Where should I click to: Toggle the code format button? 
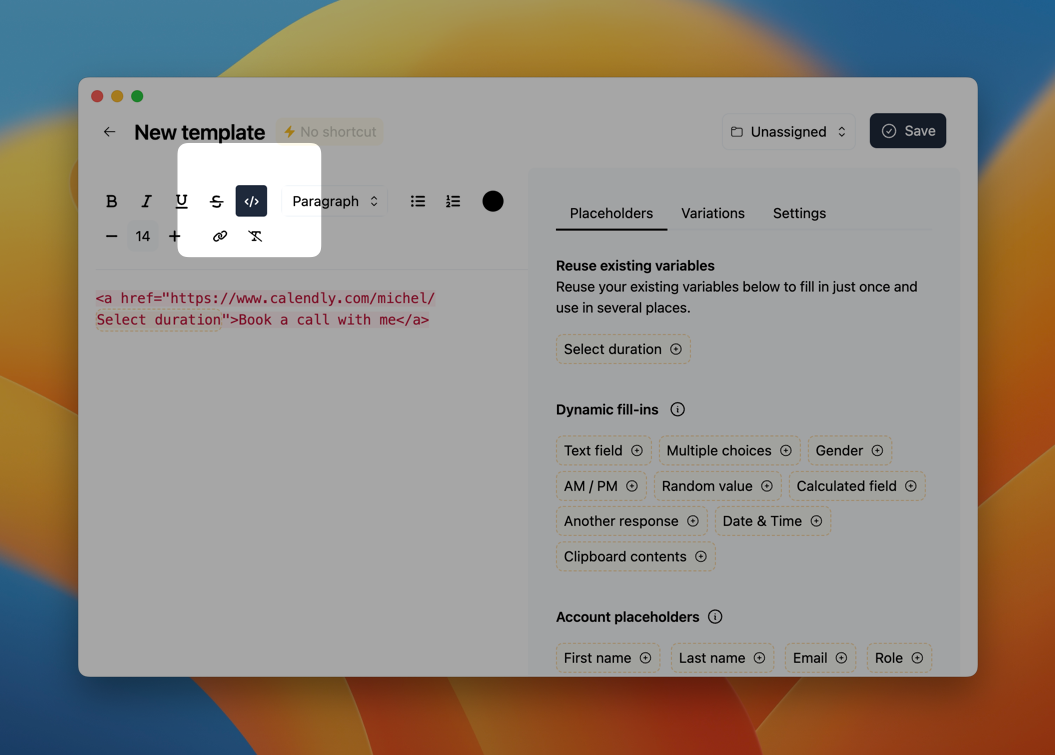(251, 201)
